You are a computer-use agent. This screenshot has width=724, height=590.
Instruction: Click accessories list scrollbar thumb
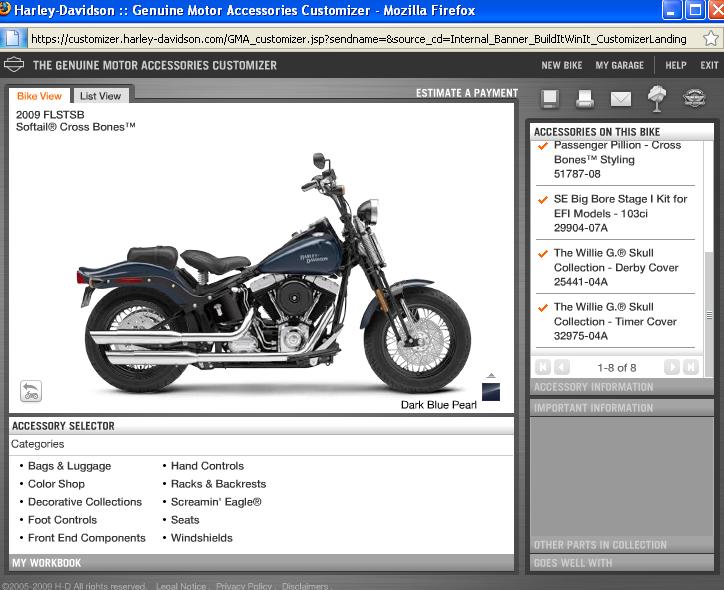(x=709, y=315)
